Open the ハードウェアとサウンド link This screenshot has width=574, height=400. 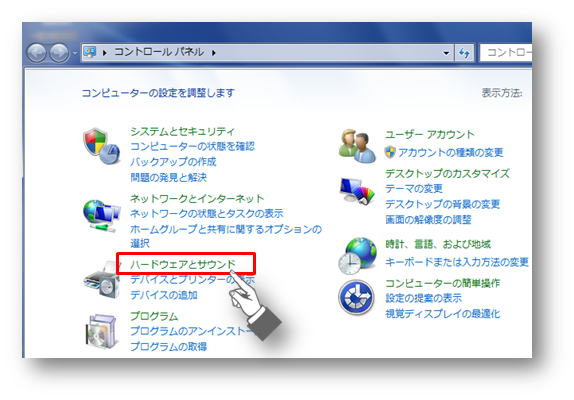[x=183, y=264]
